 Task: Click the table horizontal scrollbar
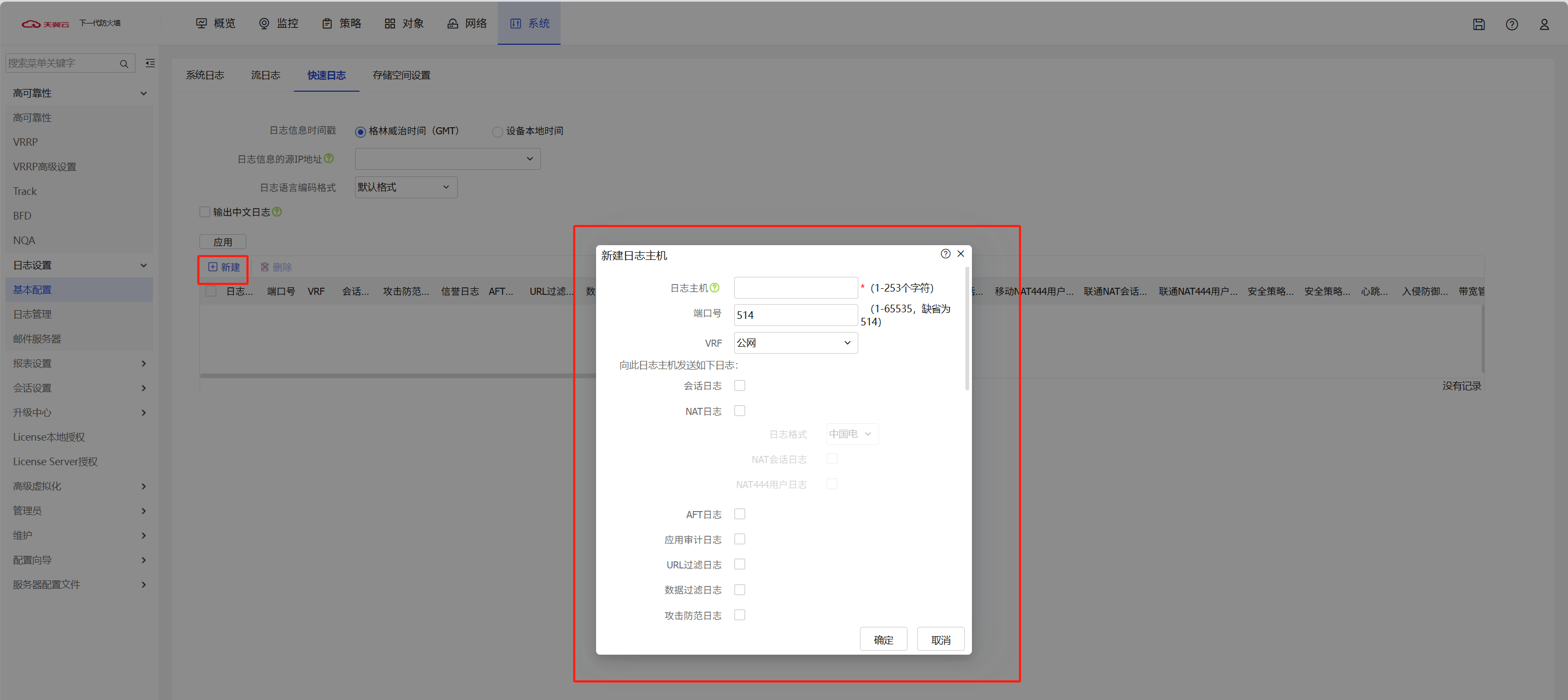point(398,376)
